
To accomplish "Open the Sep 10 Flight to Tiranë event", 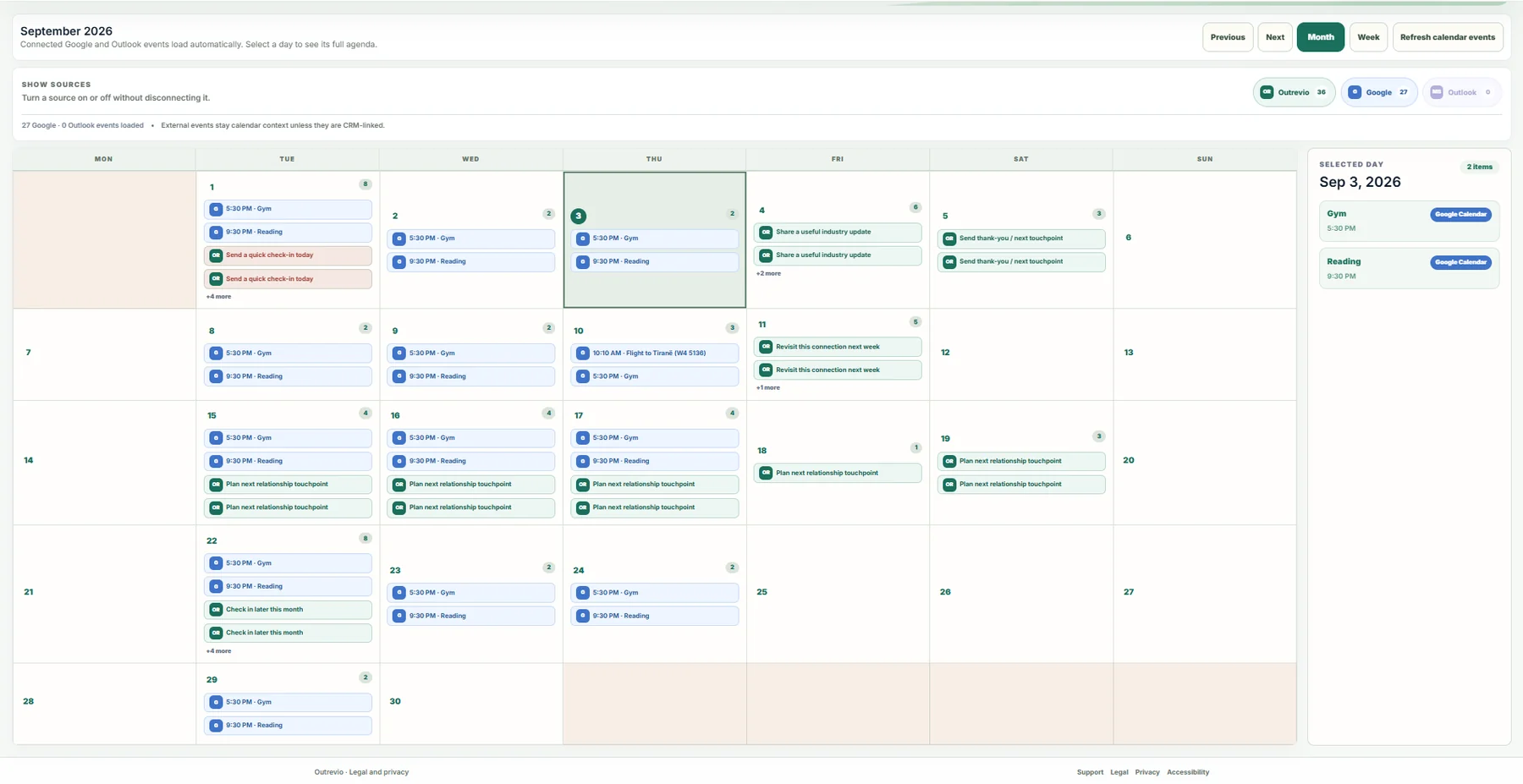I will [x=654, y=354].
